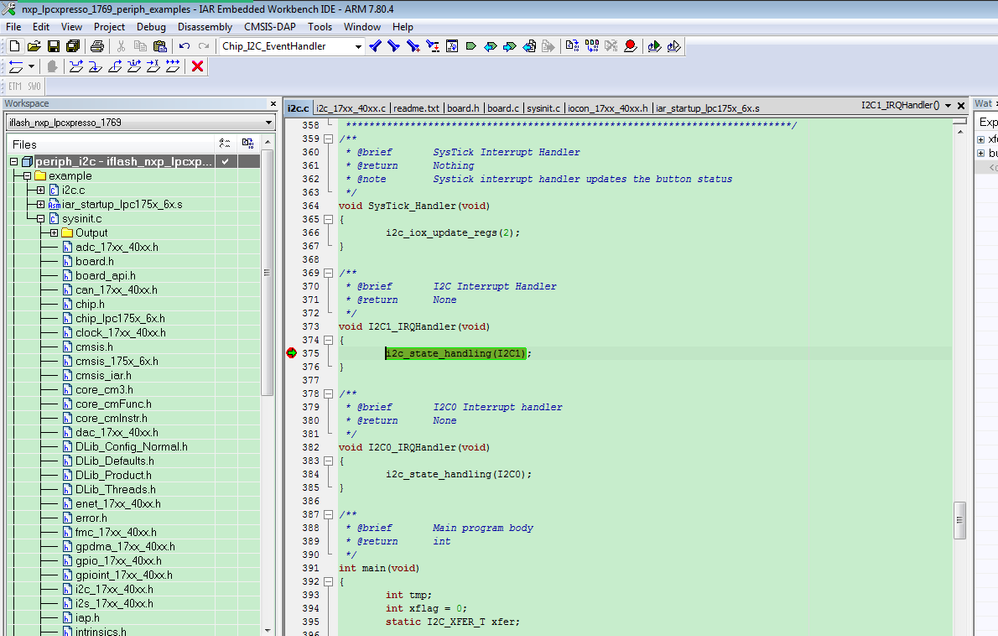Click the New document icon

coord(14,46)
